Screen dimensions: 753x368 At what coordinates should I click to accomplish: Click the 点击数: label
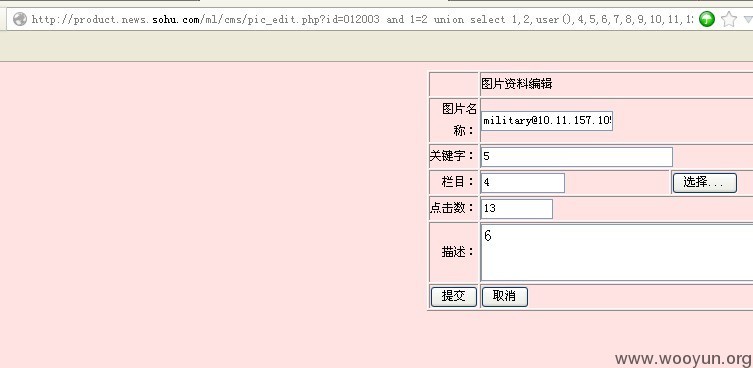(x=452, y=208)
